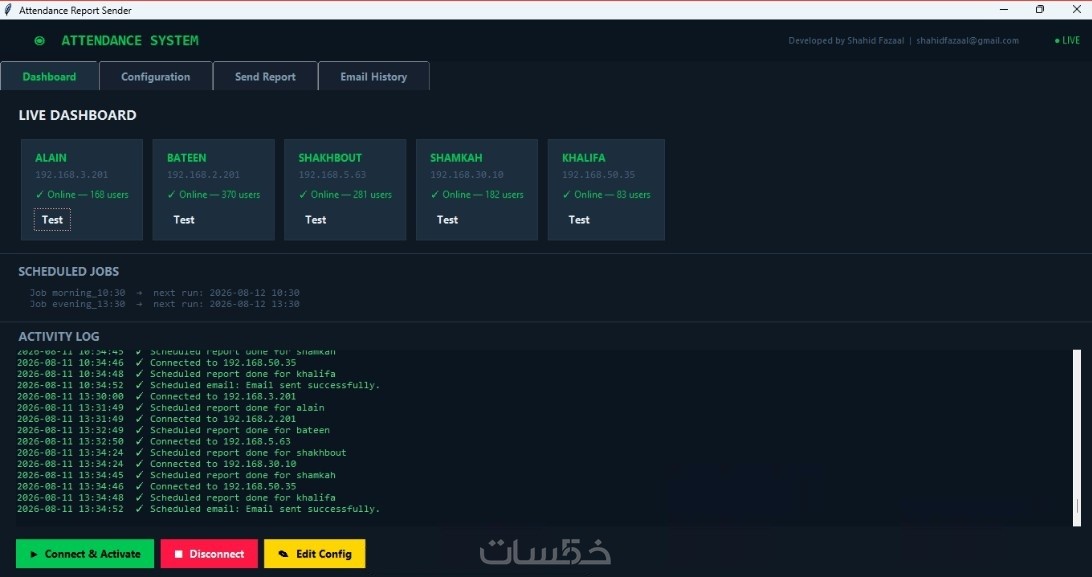The width and height of the screenshot is (1092, 577).
Task: Select KHALIFA IP address 192.168.50.35
Action: coord(598,175)
